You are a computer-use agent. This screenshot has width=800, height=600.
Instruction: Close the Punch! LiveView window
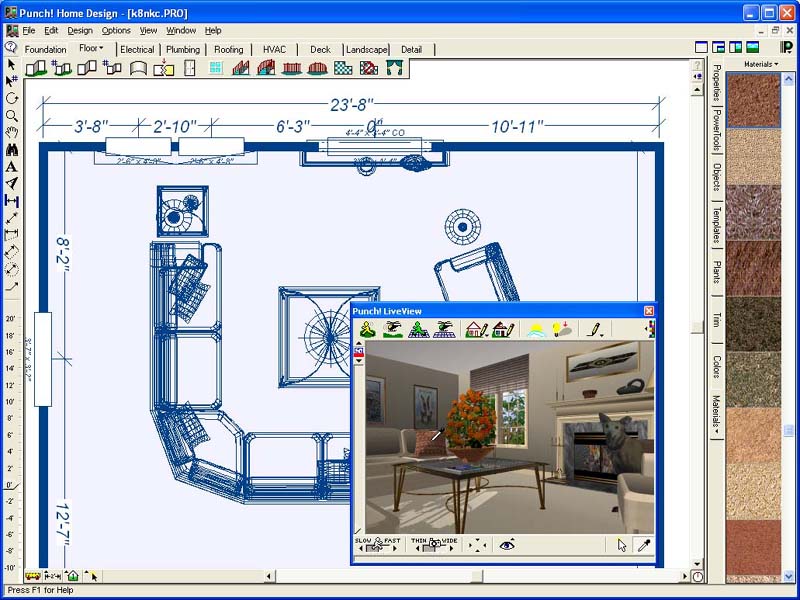tap(649, 311)
